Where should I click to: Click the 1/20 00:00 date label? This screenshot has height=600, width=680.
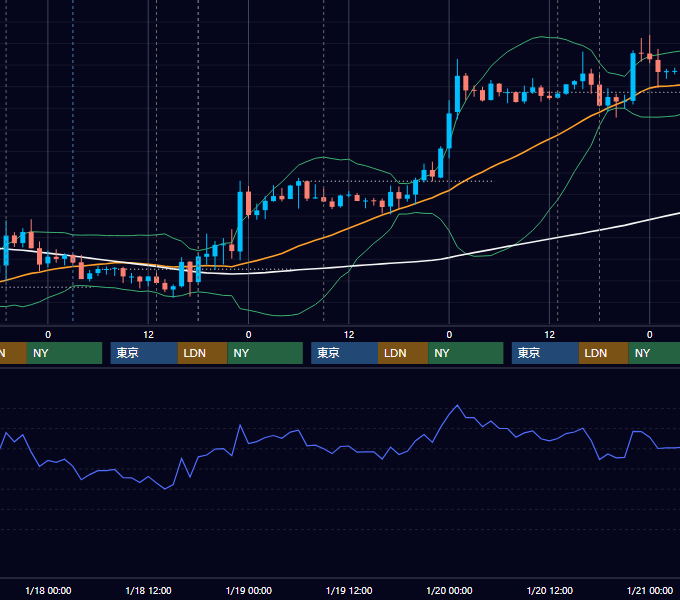(449, 590)
